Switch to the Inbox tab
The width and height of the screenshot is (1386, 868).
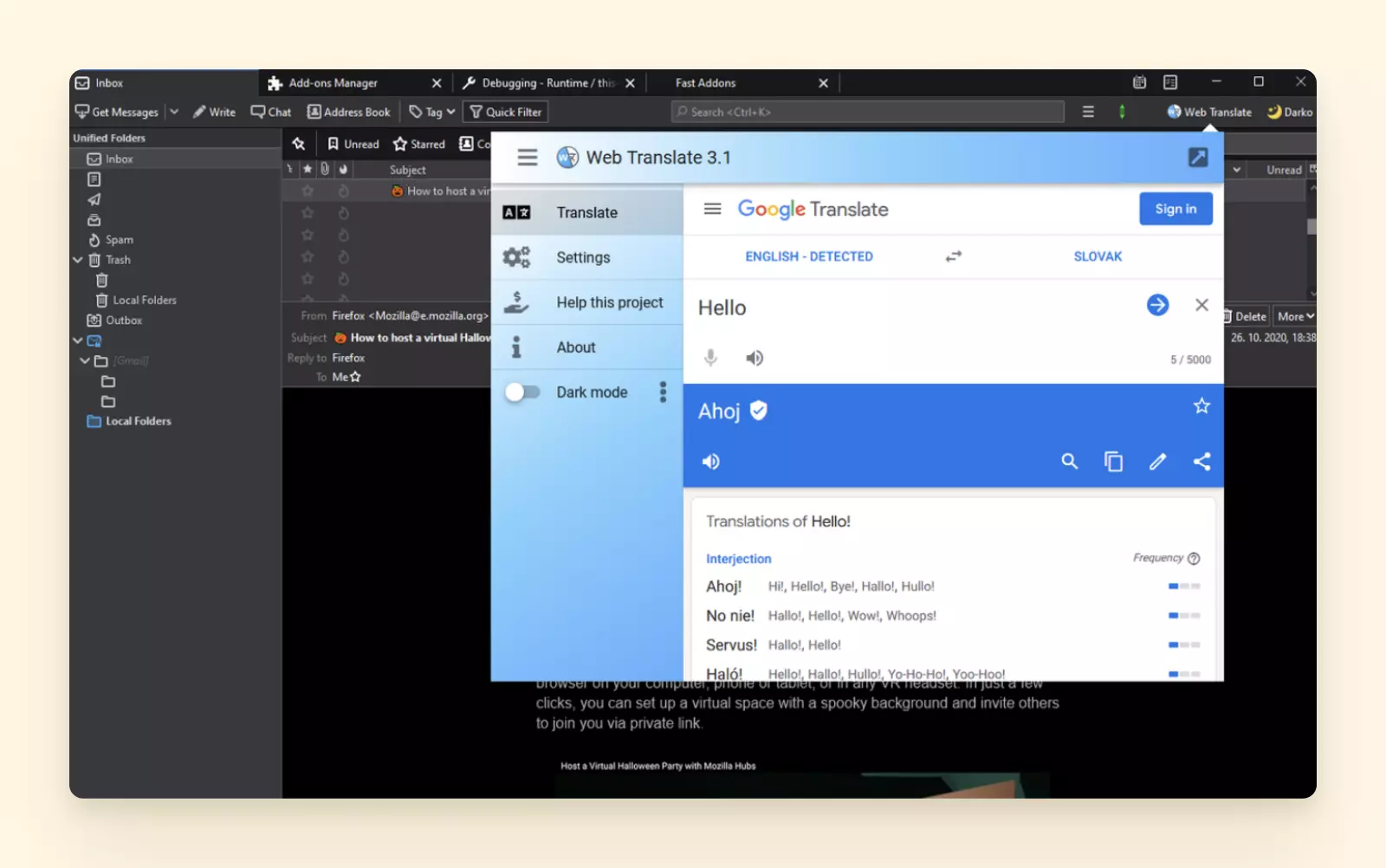click(165, 83)
